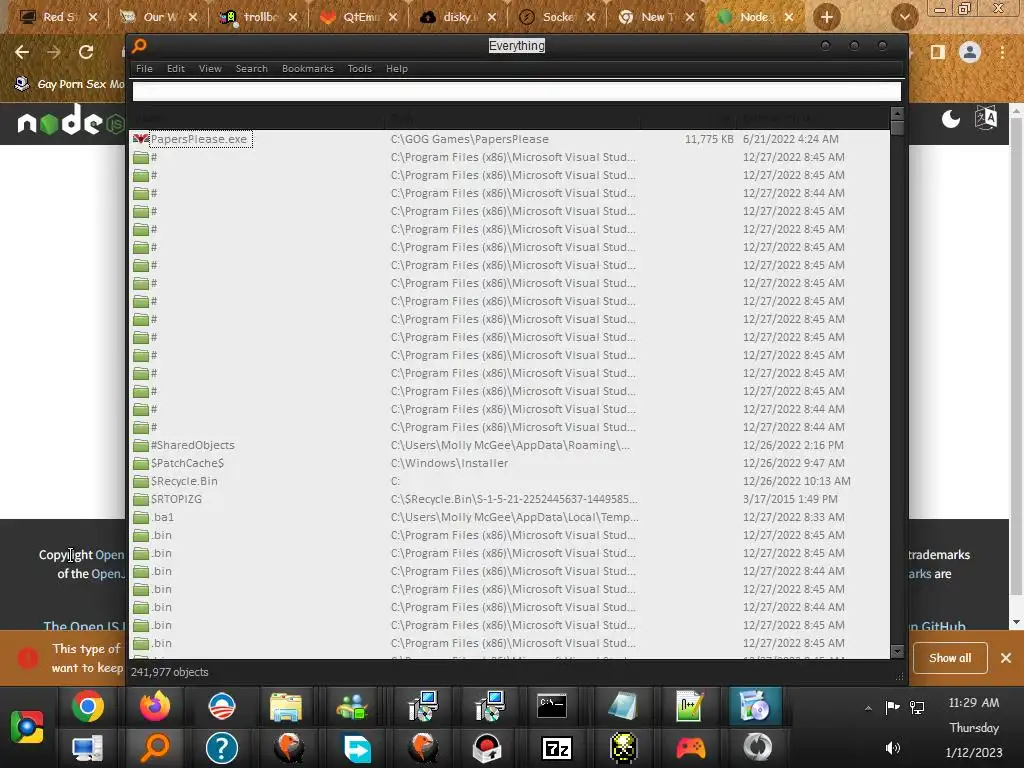This screenshot has width=1024, height=768.
Task: Click the Node.js logo
Action: pyautogui.click(x=71, y=121)
